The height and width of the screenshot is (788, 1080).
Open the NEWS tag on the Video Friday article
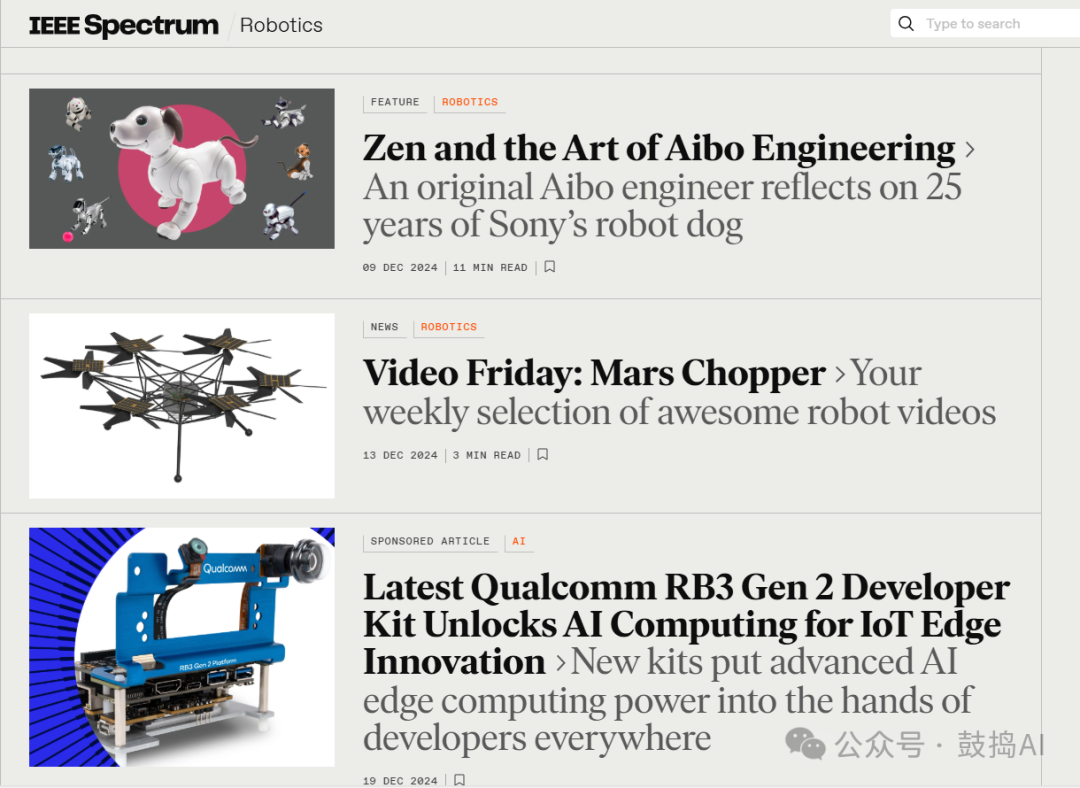(384, 327)
